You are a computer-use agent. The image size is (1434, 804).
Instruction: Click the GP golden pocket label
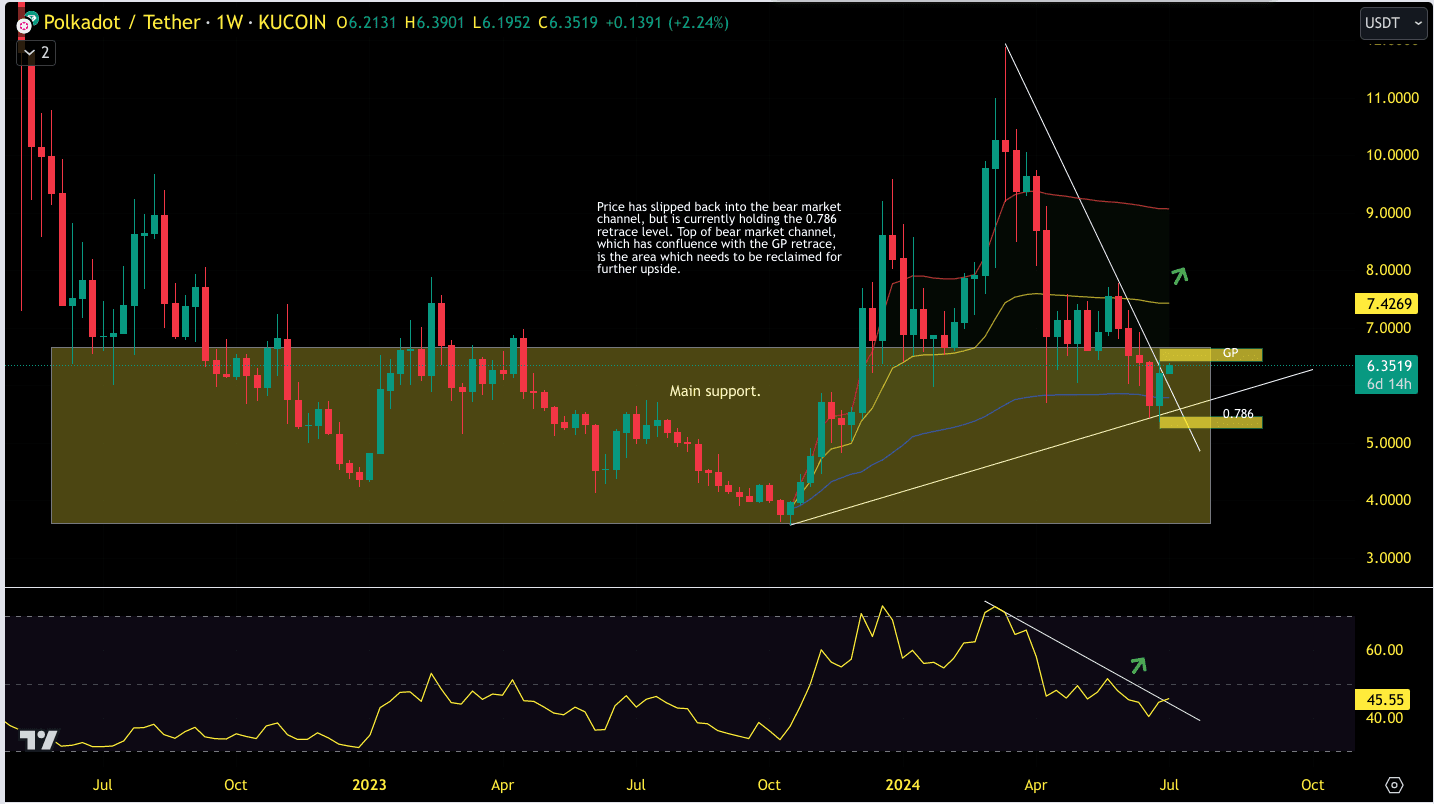(x=1230, y=353)
